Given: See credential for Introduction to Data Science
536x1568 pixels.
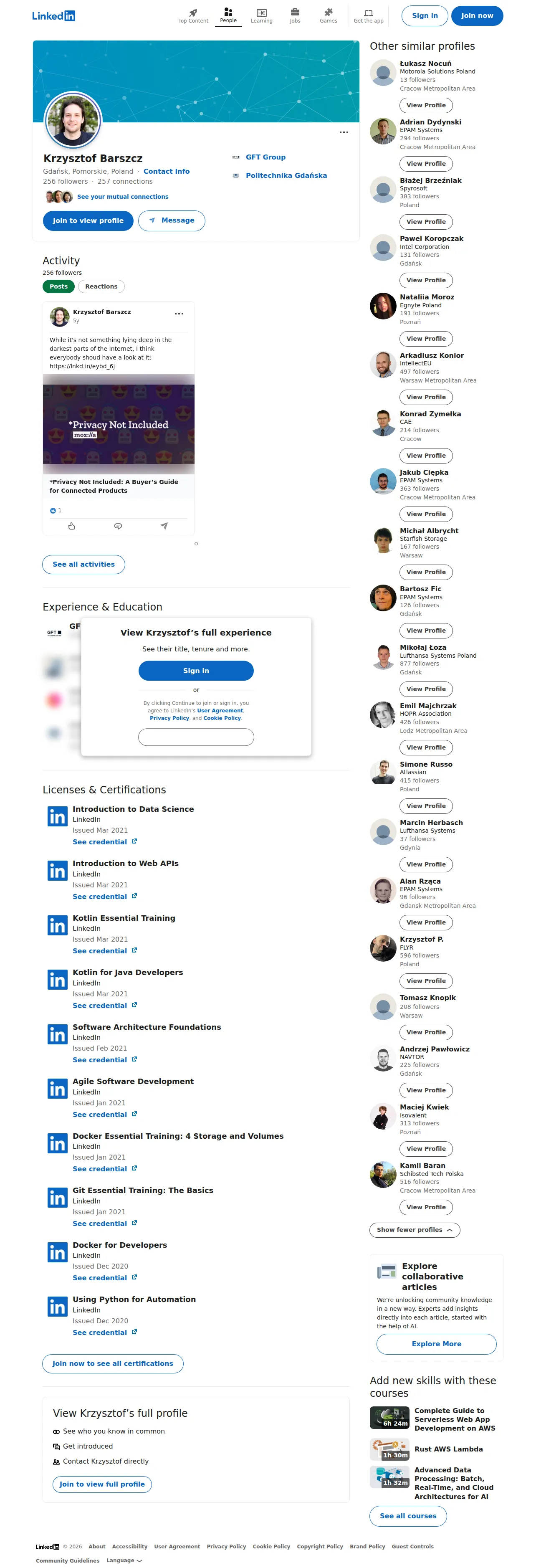Looking at the screenshot, I should click(105, 842).
